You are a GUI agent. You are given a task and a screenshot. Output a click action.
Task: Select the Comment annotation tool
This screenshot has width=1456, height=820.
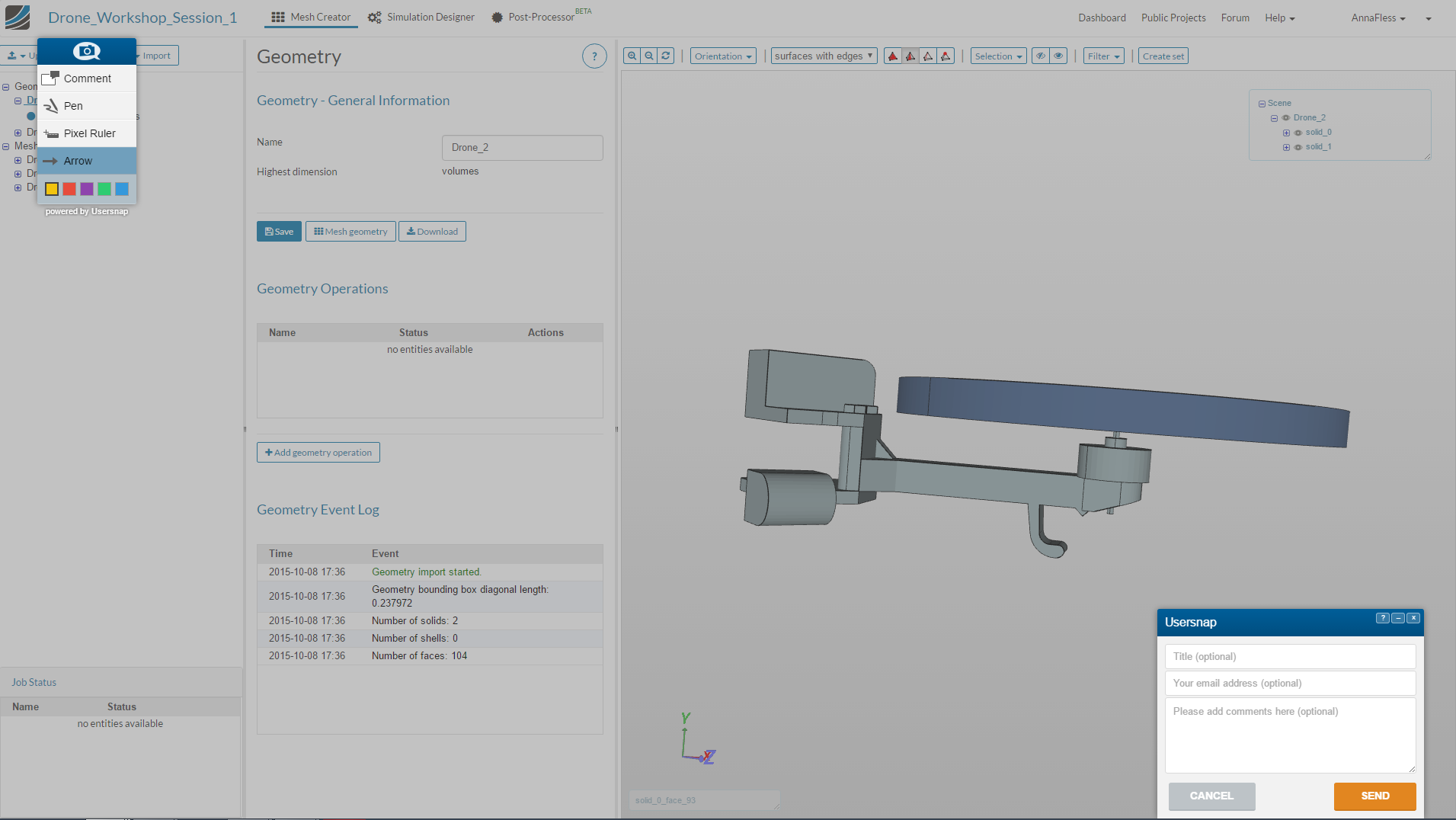pyautogui.click(x=87, y=78)
